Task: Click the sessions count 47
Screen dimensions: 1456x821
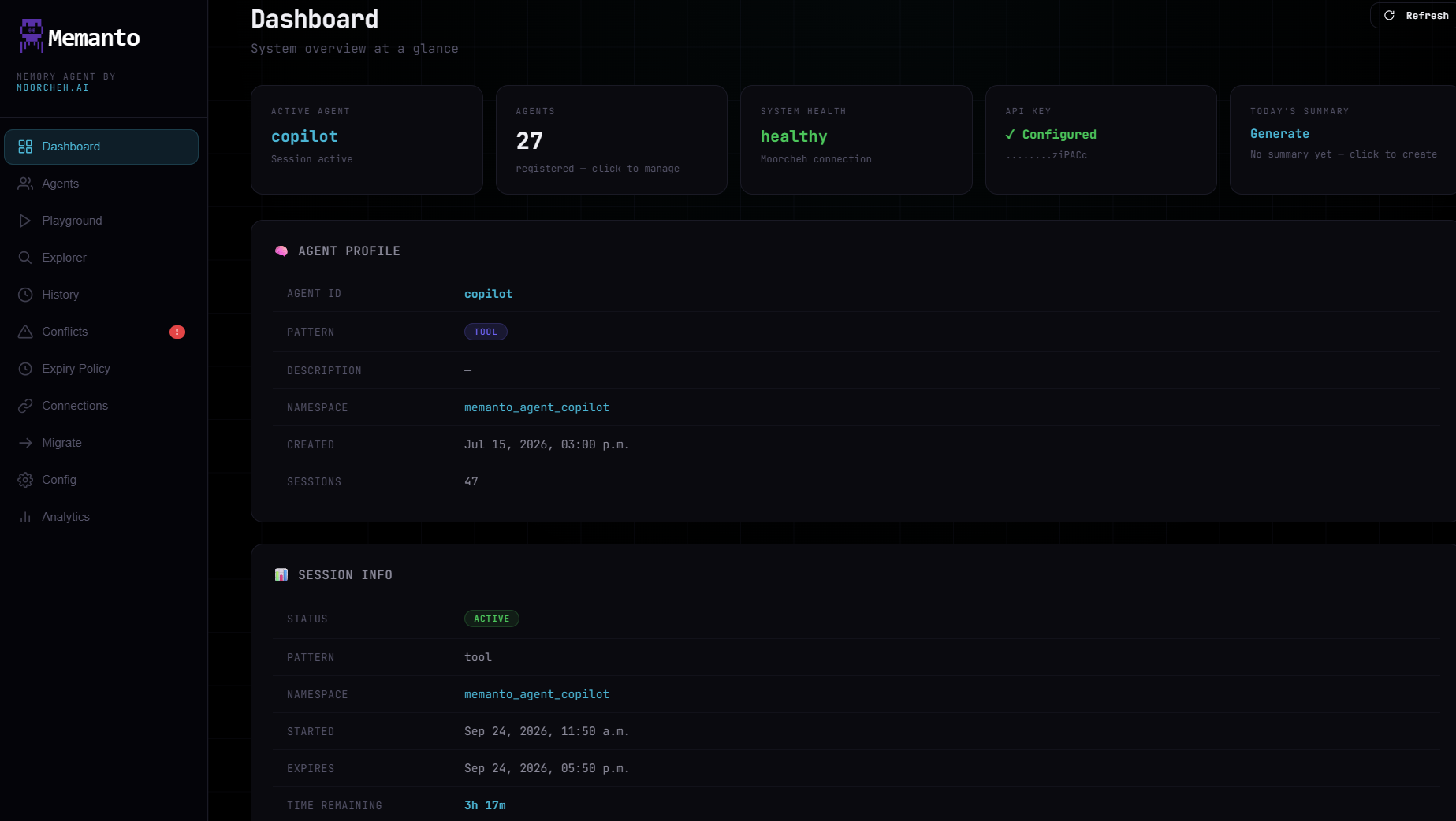Action: (471, 481)
